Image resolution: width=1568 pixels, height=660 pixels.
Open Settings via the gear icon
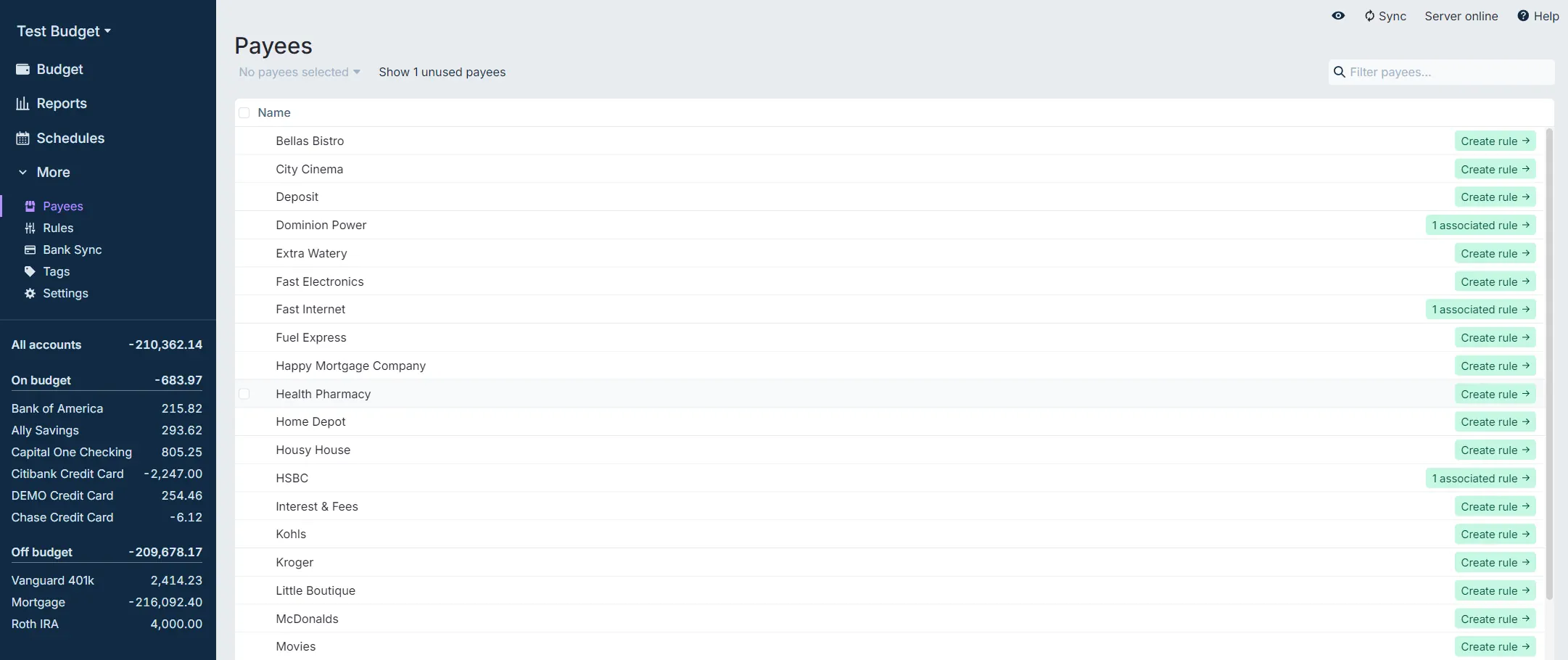pos(30,293)
